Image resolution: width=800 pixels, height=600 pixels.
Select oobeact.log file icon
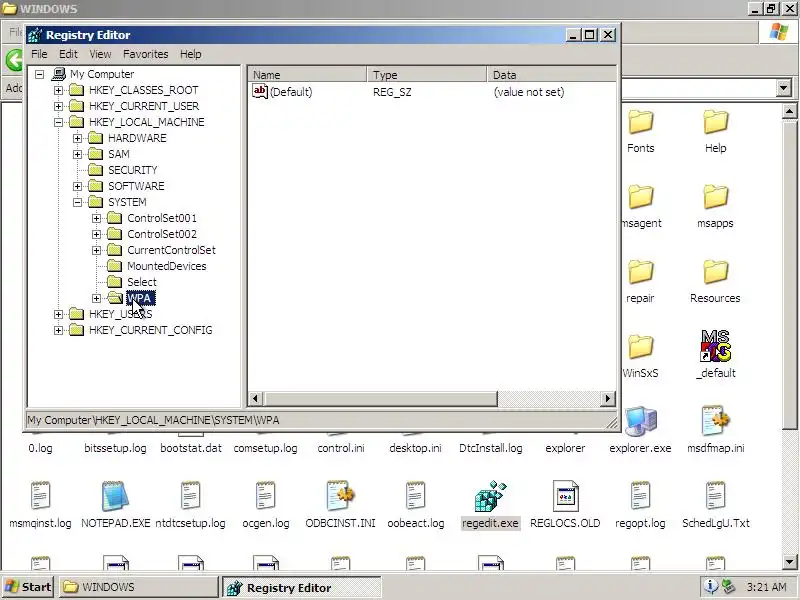tap(415, 496)
